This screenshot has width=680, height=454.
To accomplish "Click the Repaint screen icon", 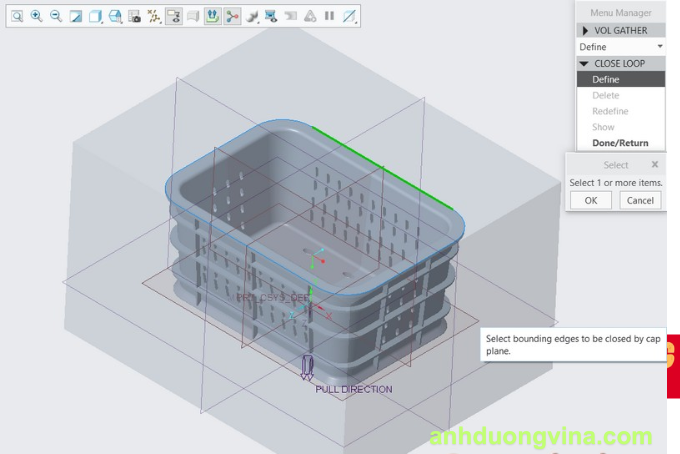I will point(75,16).
